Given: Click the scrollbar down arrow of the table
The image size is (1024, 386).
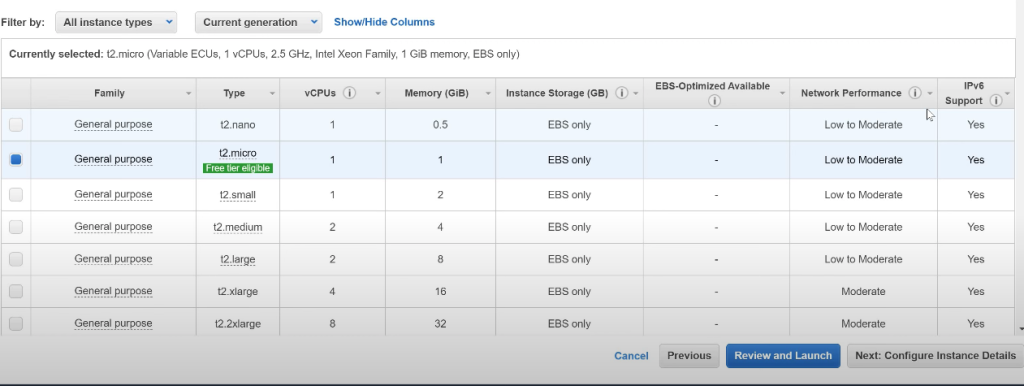Looking at the screenshot, I should pos(1021,329).
